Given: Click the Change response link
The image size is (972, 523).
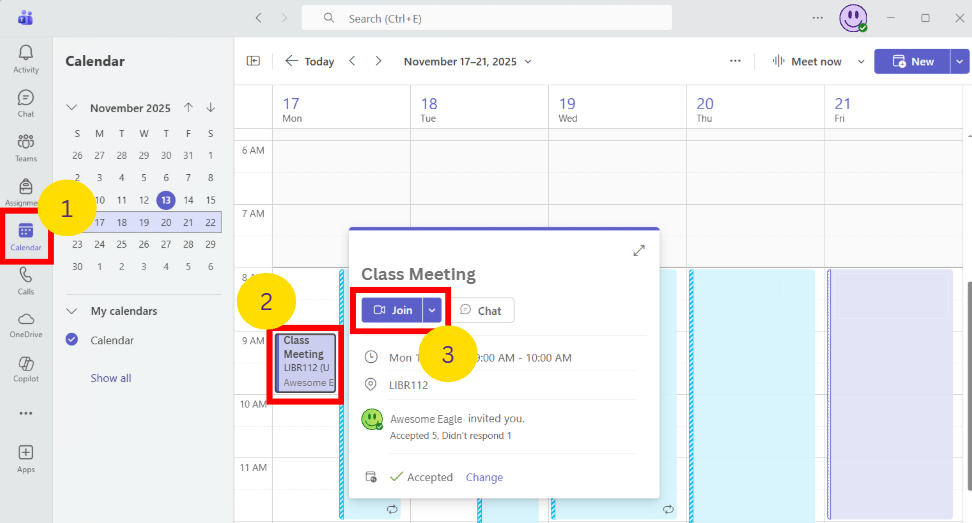Looking at the screenshot, I should pyautogui.click(x=484, y=477).
